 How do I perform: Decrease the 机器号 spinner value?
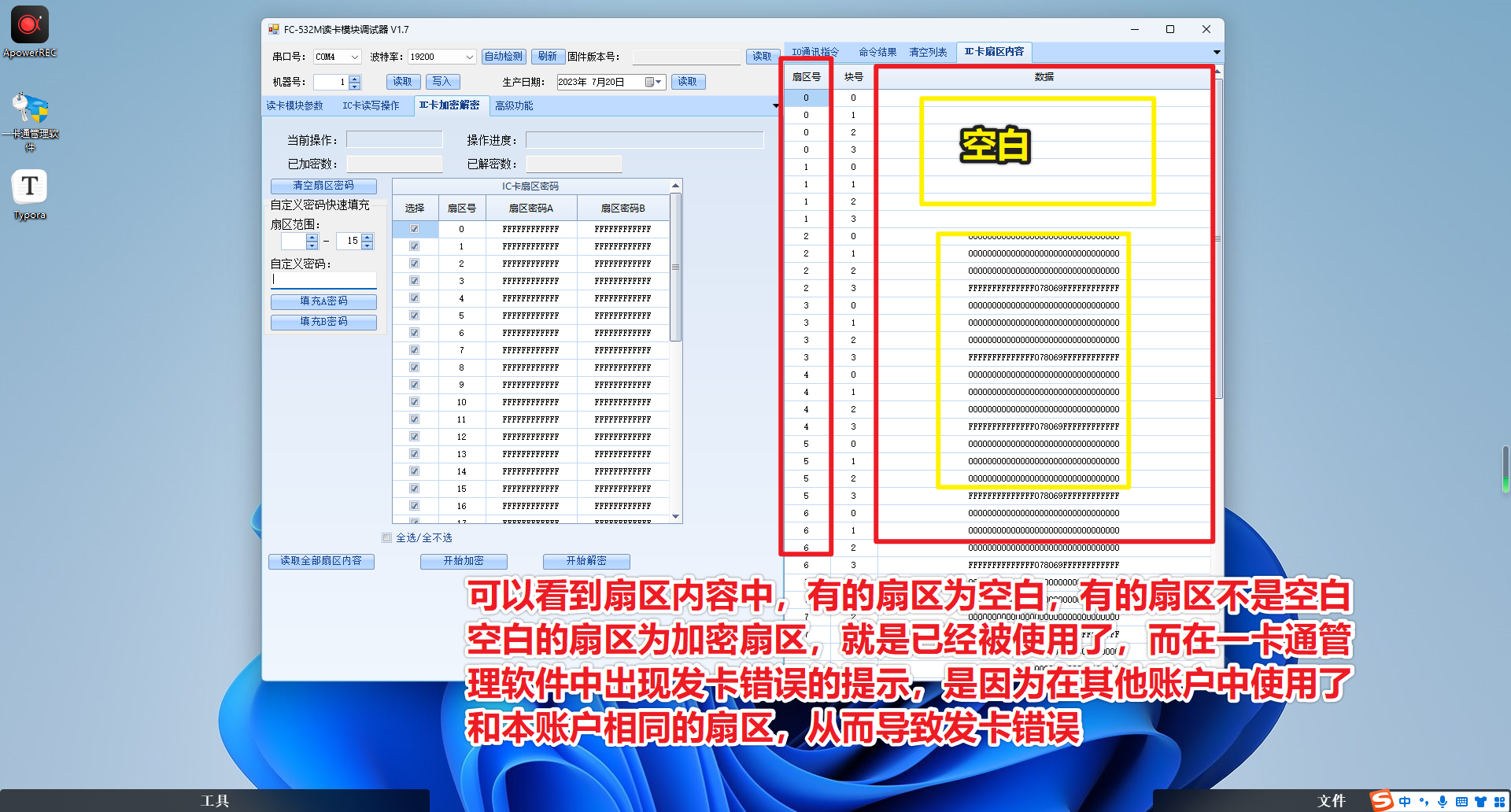point(355,86)
